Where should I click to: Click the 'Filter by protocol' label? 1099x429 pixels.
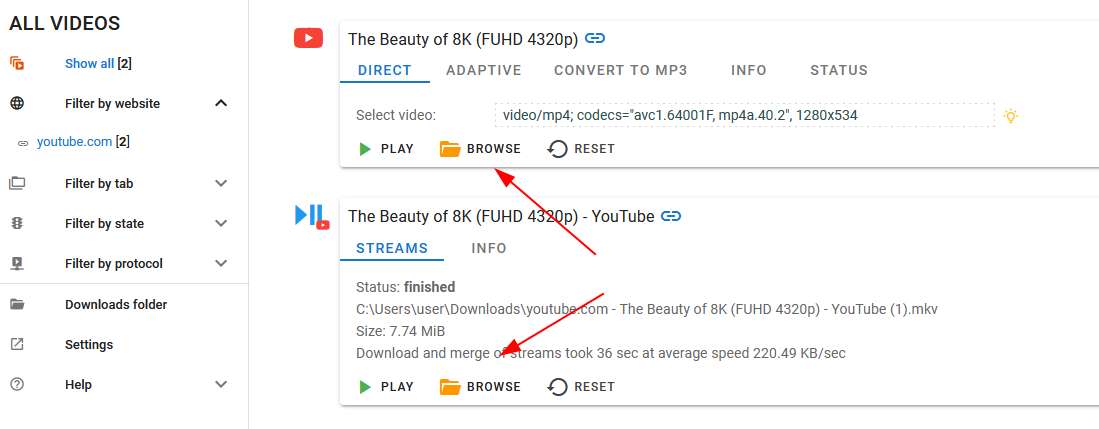click(114, 264)
